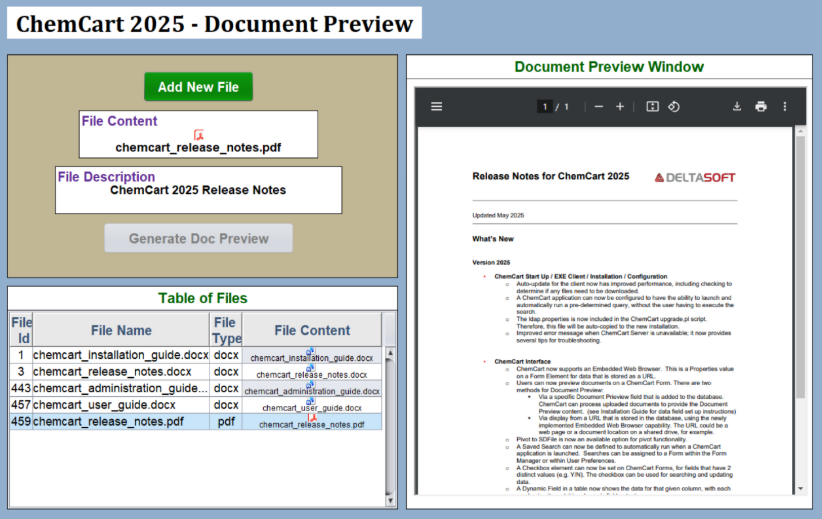This screenshot has width=822, height=519.
Task: Sort by the File Type column header
Action: tap(226, 330)
